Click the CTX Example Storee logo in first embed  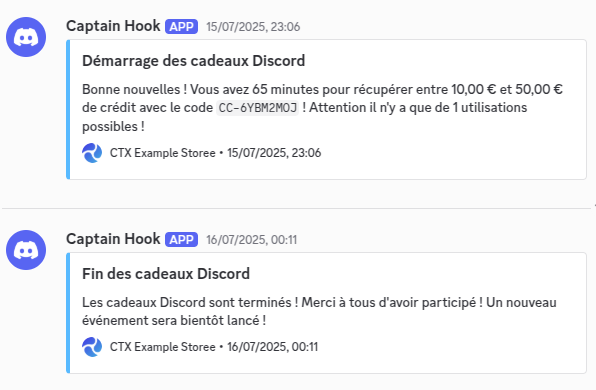[92, 153]
